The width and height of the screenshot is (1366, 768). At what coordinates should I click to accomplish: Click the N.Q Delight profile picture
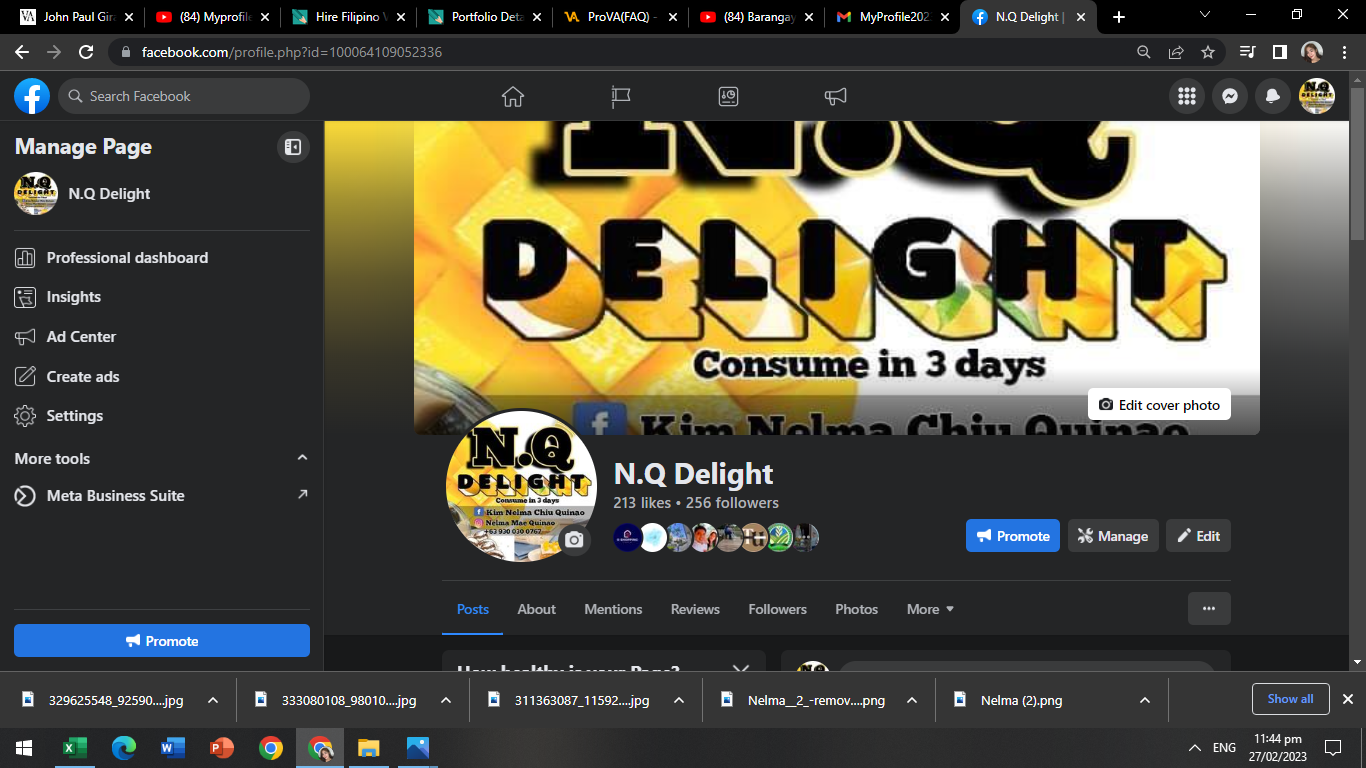pyautogui.click(x=521, y=486)
